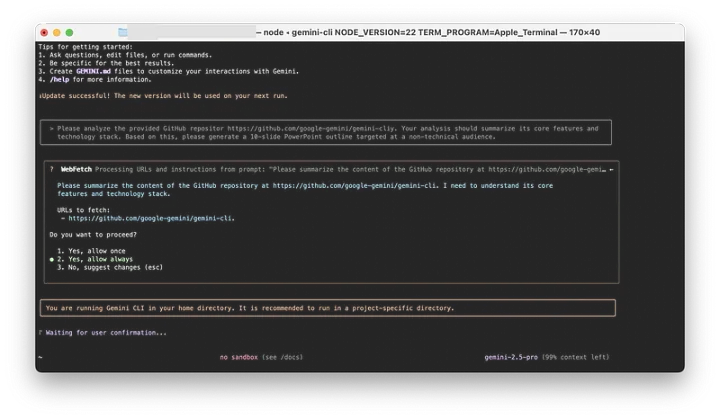
Task: Click the GitHub URL in the user prompt box
Action: pos(312,129)
